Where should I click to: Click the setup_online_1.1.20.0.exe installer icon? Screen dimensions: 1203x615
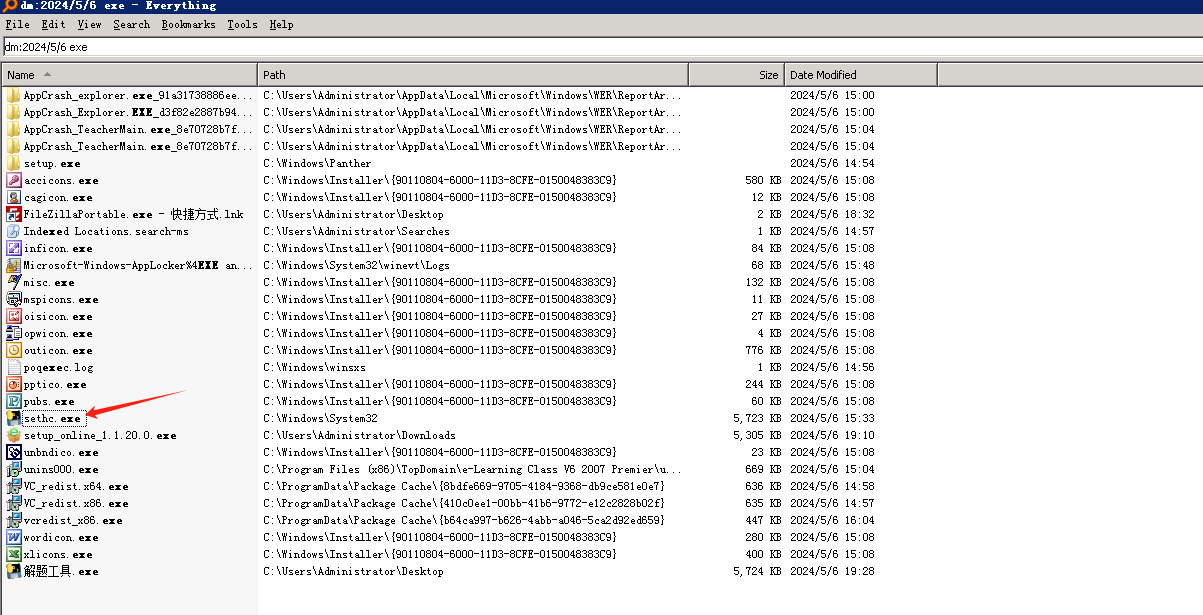[14, 435]
